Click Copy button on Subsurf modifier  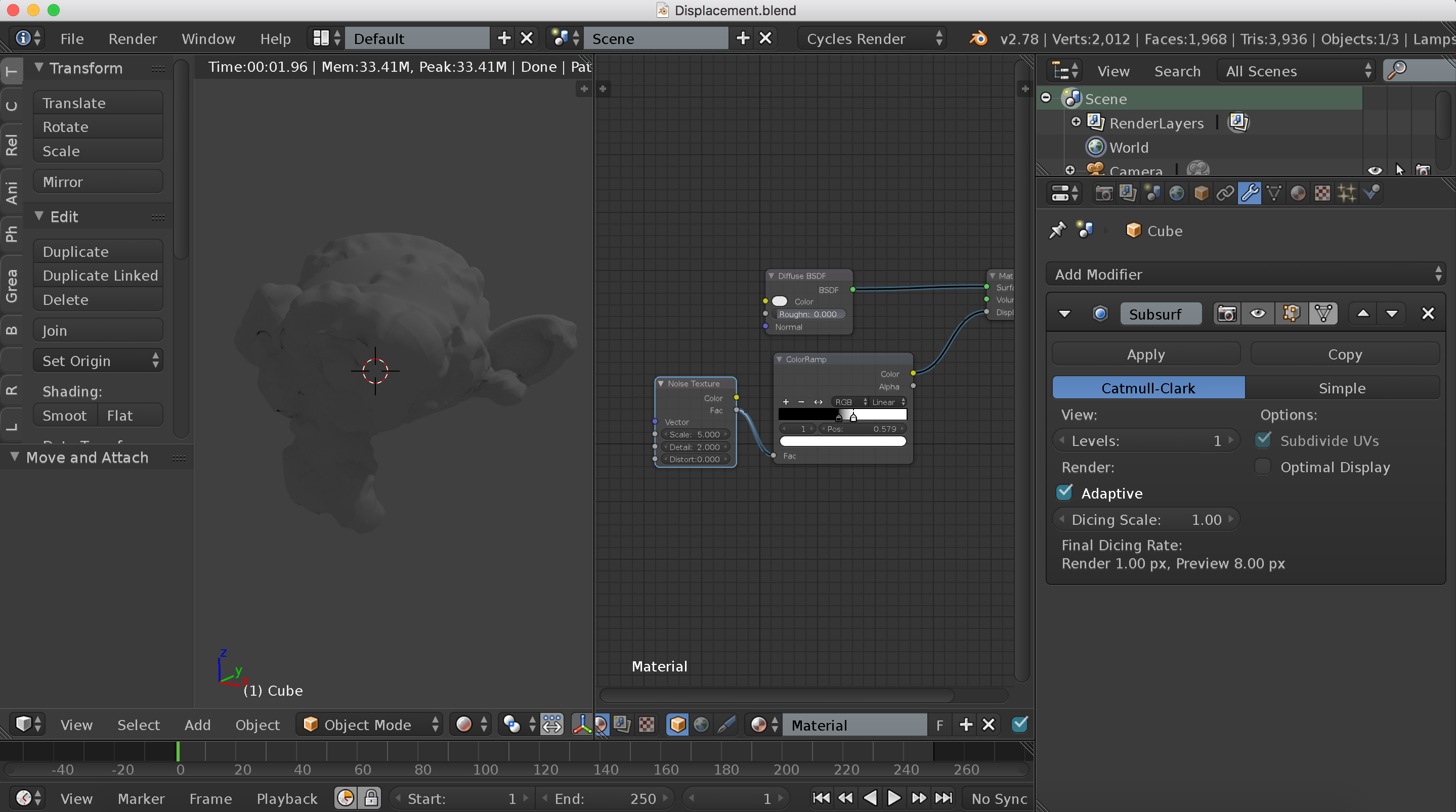pos(1344,354)
